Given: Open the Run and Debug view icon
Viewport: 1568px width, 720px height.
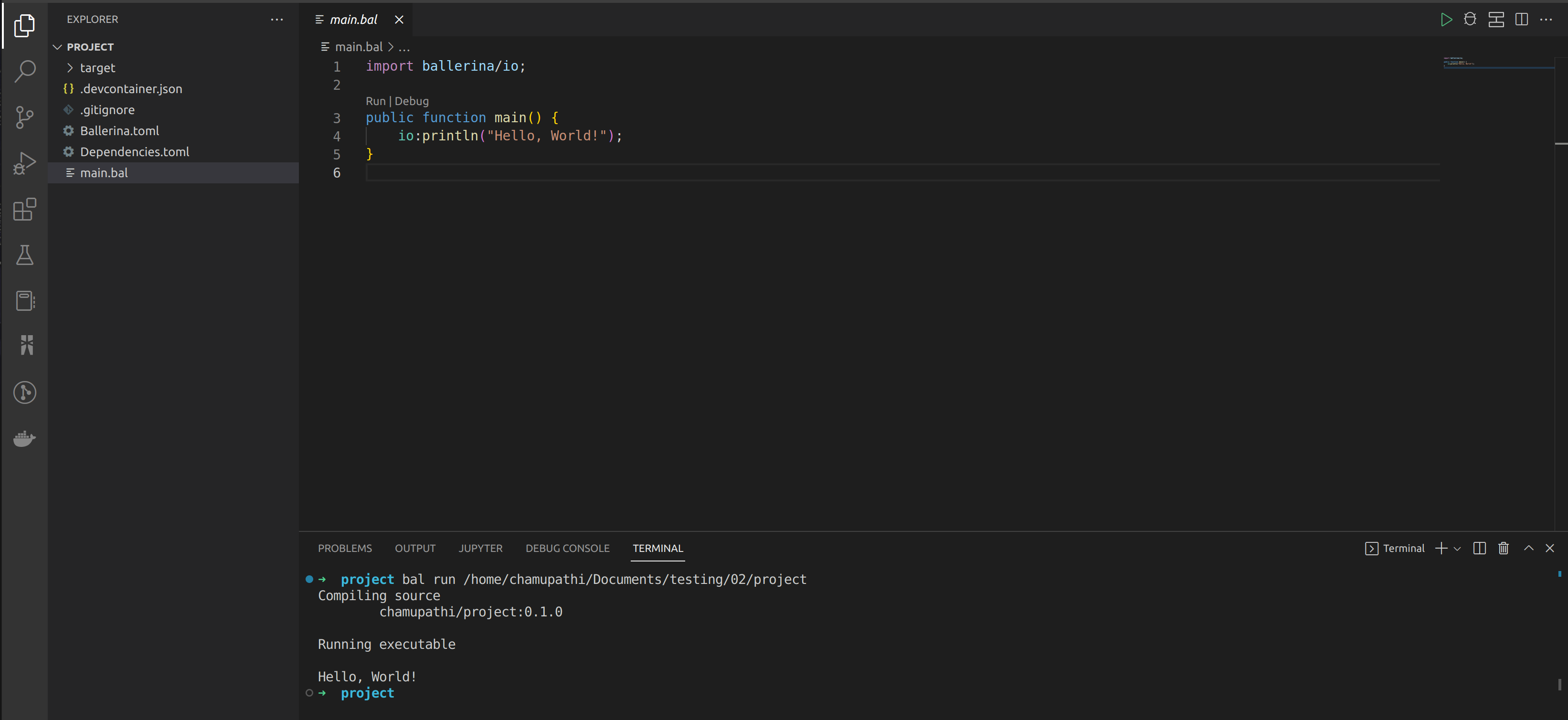Looking at the screenshot, I should (24, 163).
